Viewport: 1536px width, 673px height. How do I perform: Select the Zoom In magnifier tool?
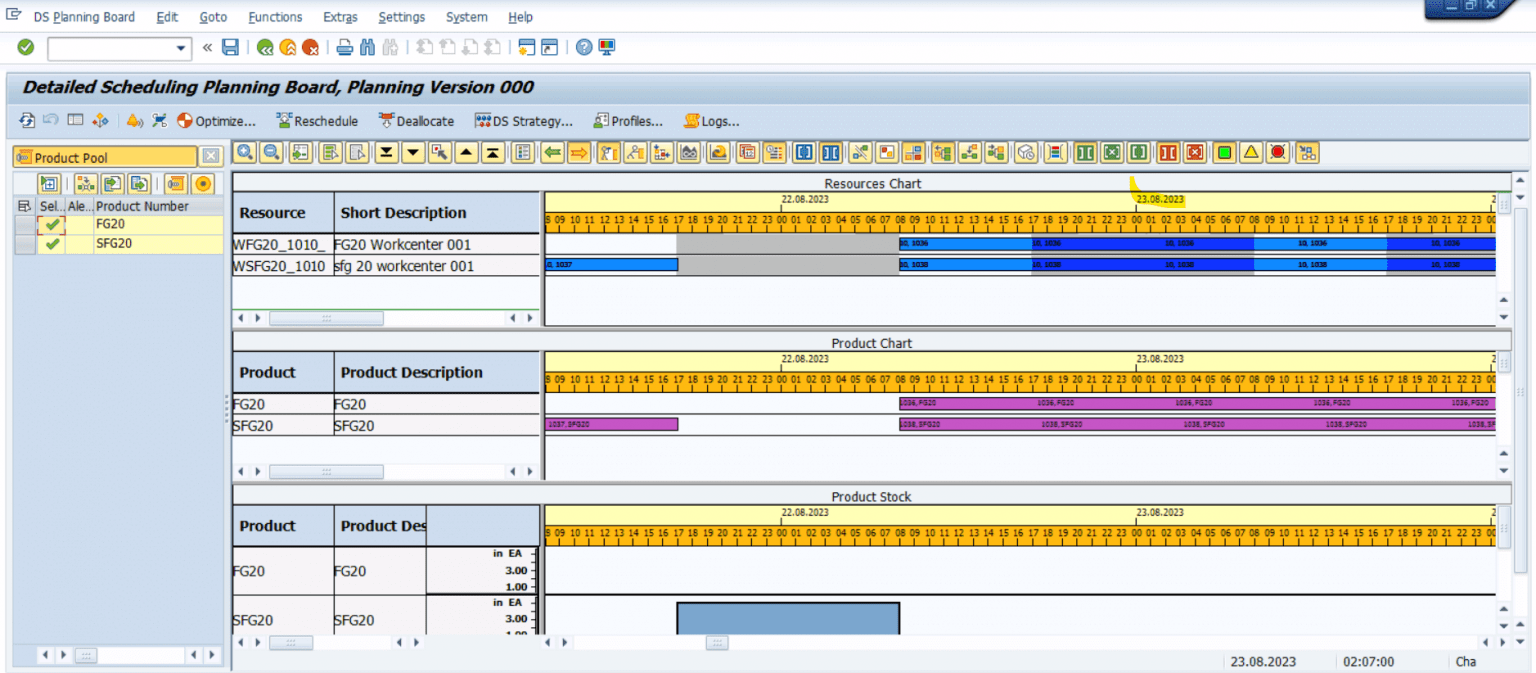click(244, 153)
